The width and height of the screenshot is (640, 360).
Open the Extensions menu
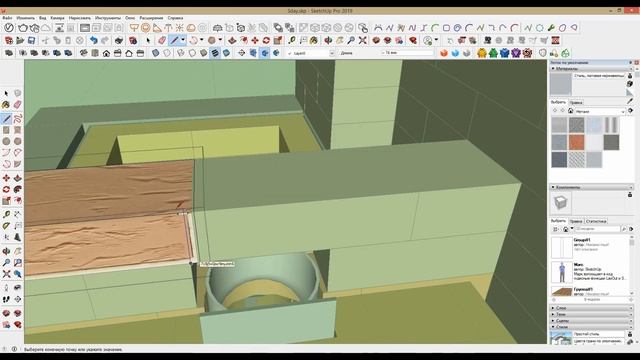point(151,18)
